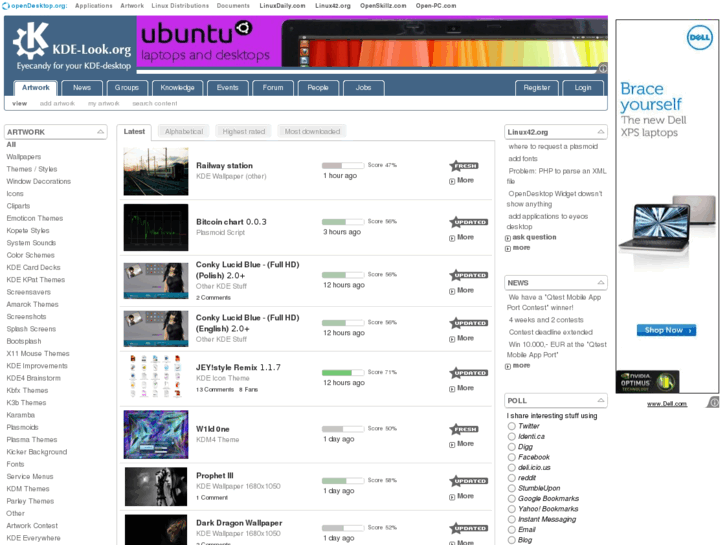Click the UPDATED badge on Conky Lucid Blue Polish
The image size is (727, 545).
[x=468, y=275]
